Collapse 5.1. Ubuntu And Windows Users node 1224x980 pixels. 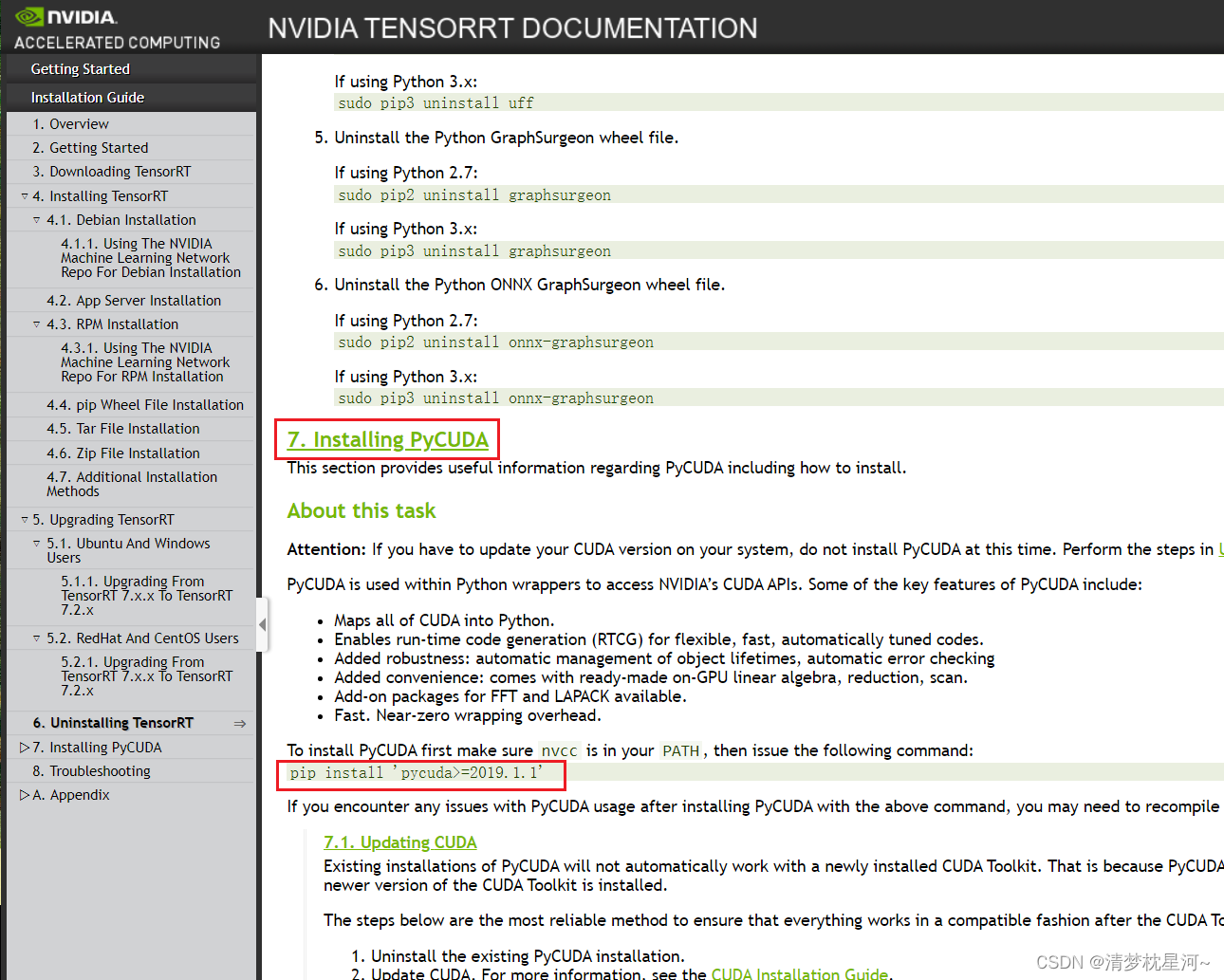point(37,544)
